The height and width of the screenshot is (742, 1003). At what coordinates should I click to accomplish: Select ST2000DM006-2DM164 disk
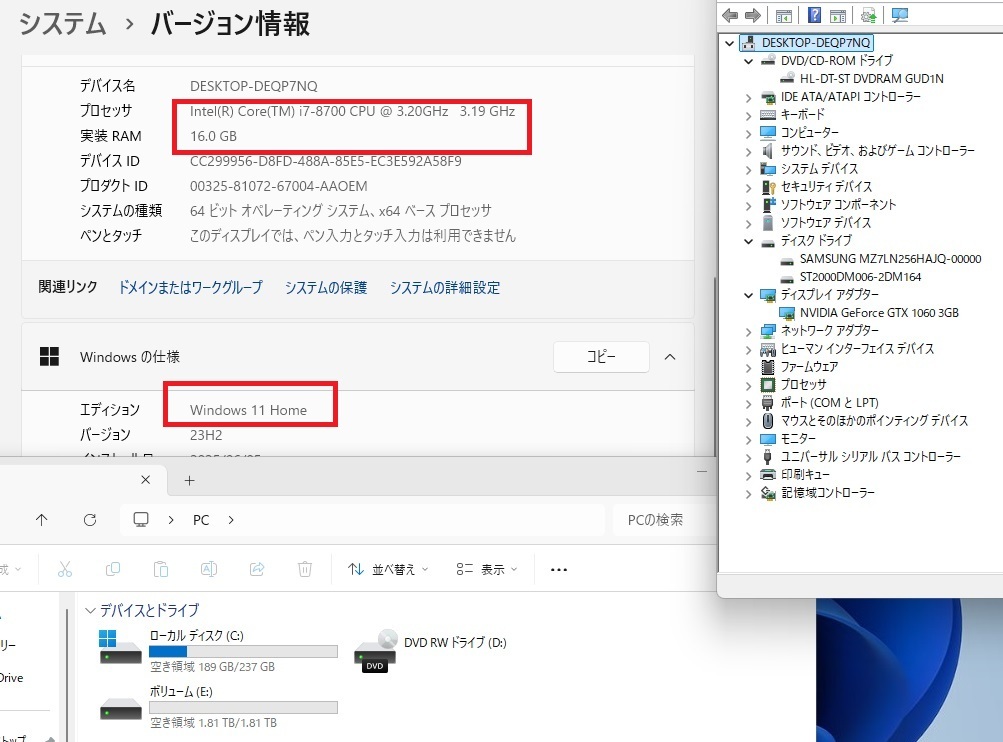860,277
